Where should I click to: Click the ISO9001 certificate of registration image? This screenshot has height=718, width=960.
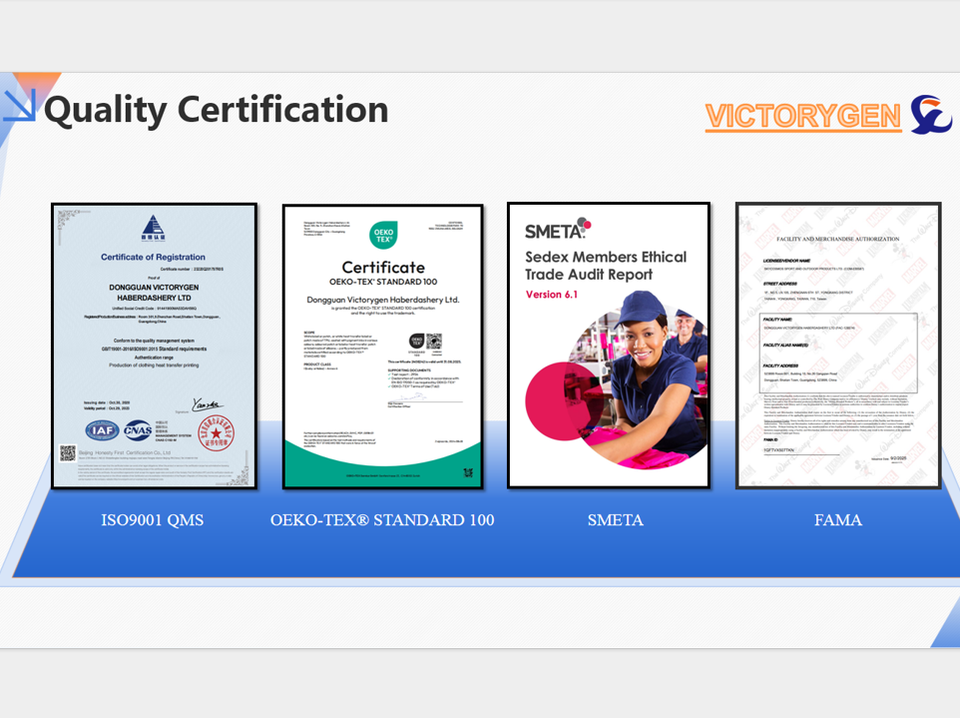point(154,346)
